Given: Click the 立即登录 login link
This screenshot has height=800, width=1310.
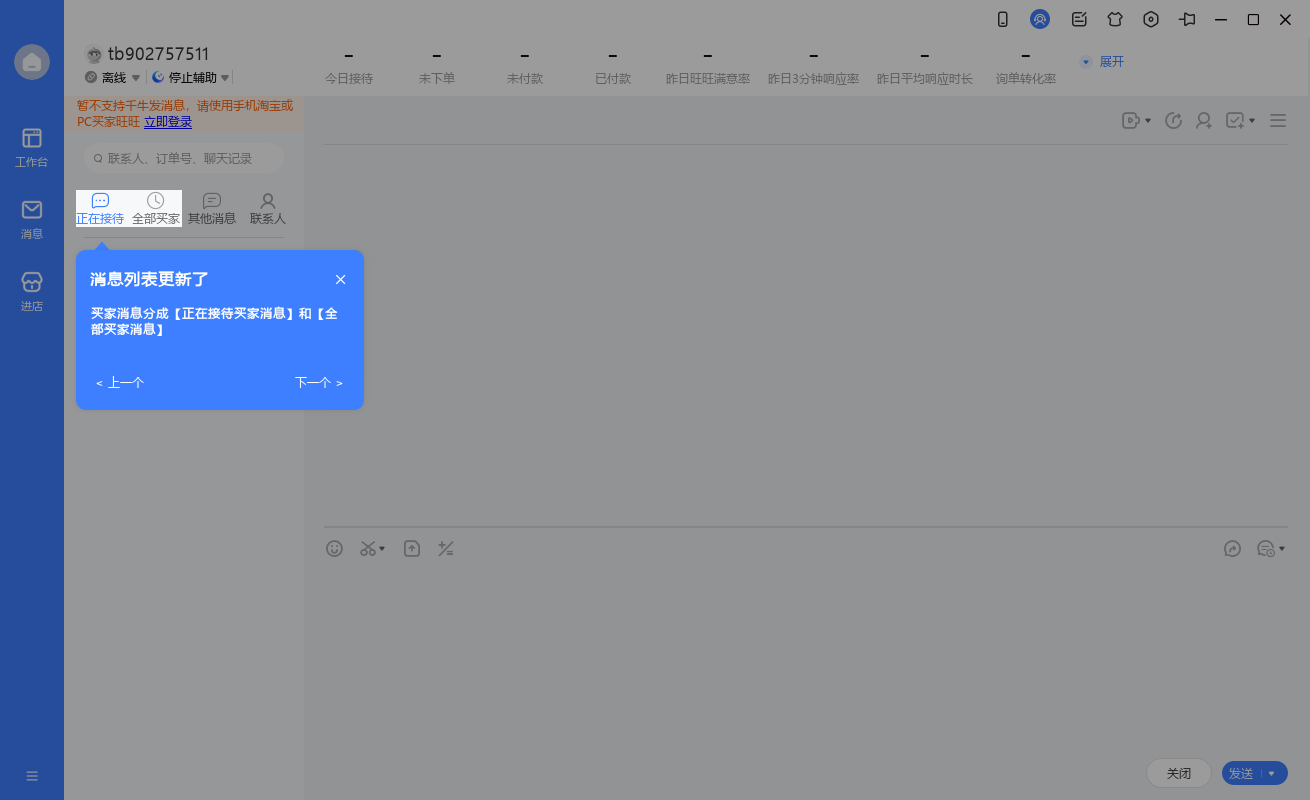Looking at the screenshot, I should coord(168,122).
